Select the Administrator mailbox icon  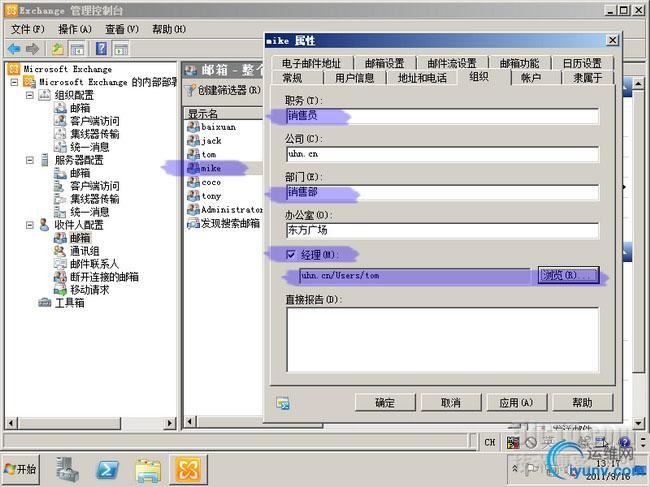[x=193, y=209]
